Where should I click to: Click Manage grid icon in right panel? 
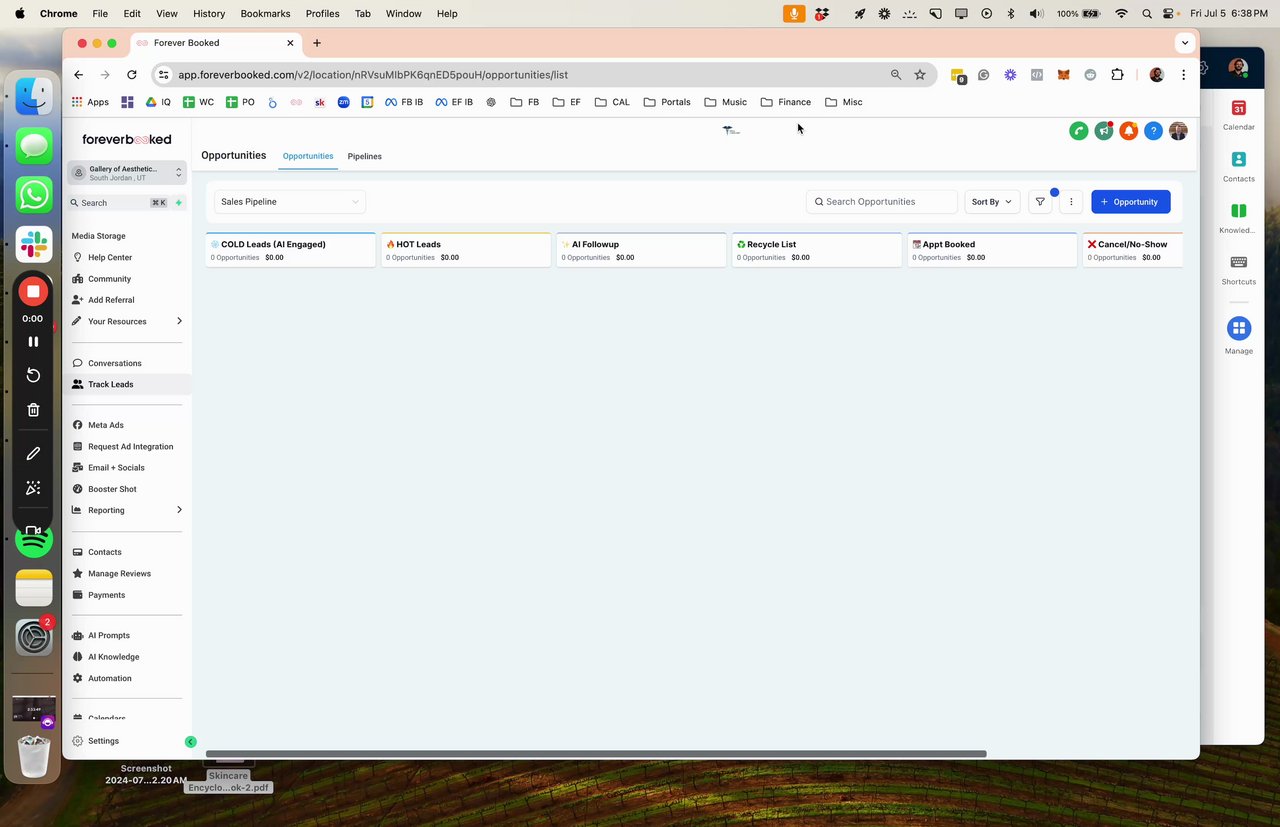pyautogui.click(x=1239, y=328)
